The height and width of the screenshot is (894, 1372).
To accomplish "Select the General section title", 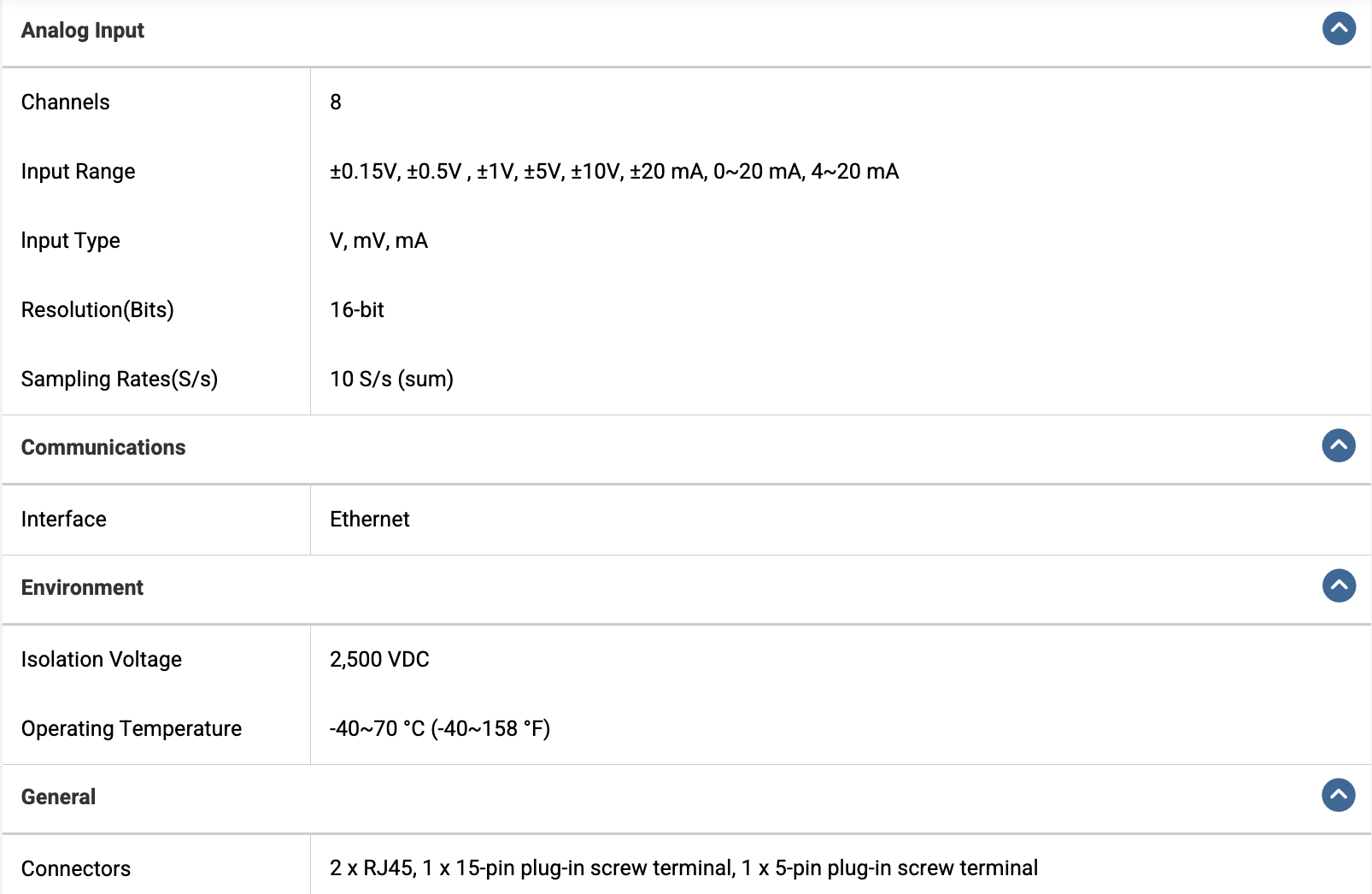I will [58, 797].
